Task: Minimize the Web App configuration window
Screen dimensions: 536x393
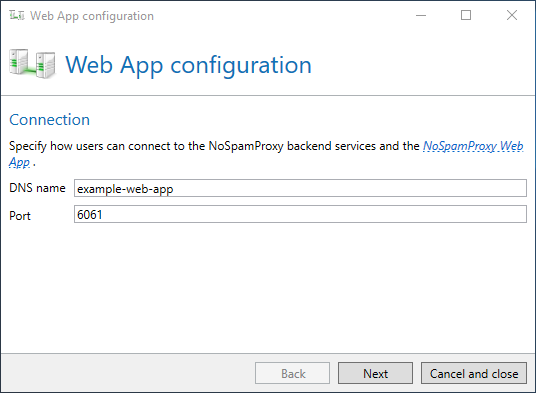Action: tap(421, 15)
